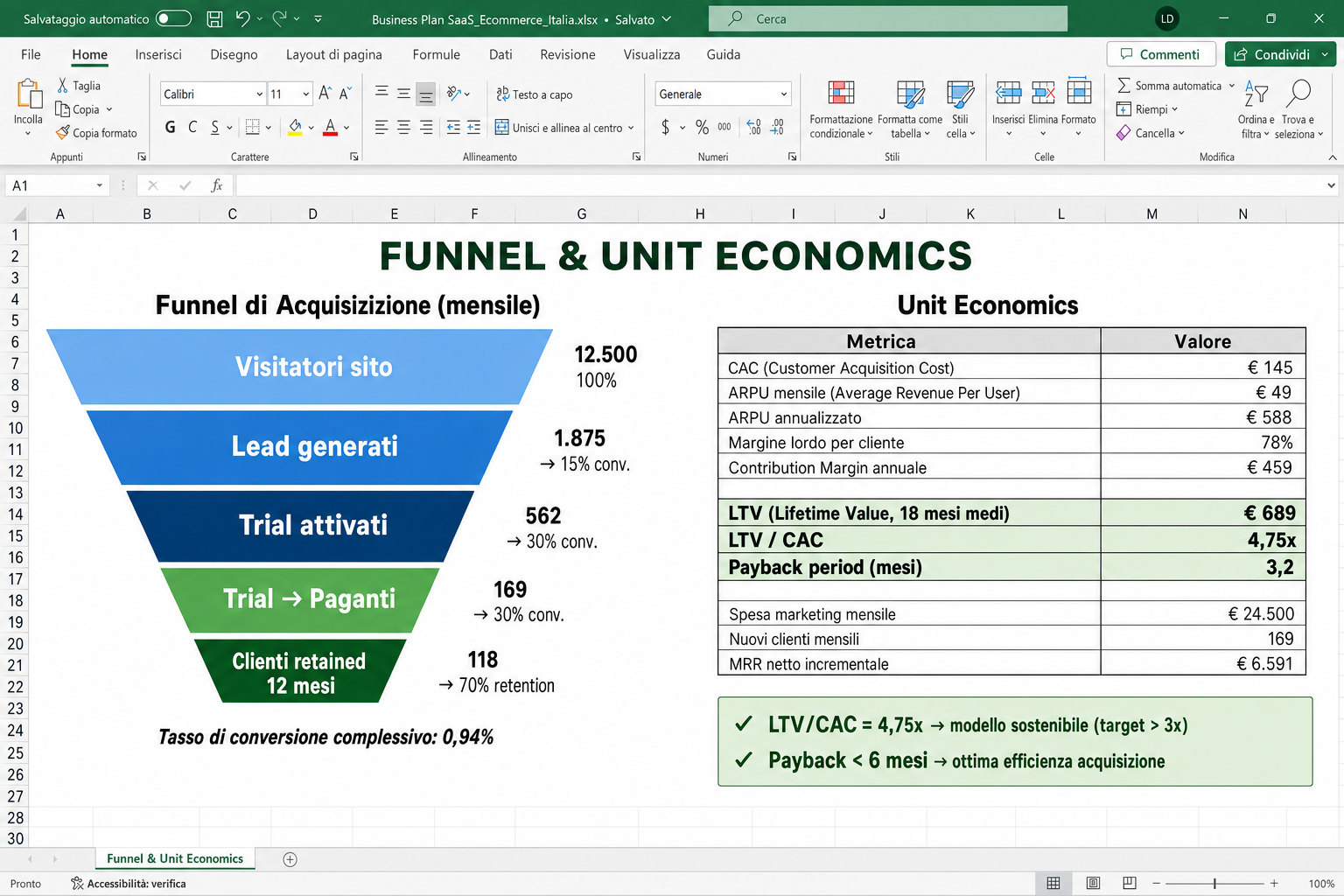Toggle Corsivo (C) italic formatting
The width and height of the screenshot is (1344, 896).
[192, 127]
